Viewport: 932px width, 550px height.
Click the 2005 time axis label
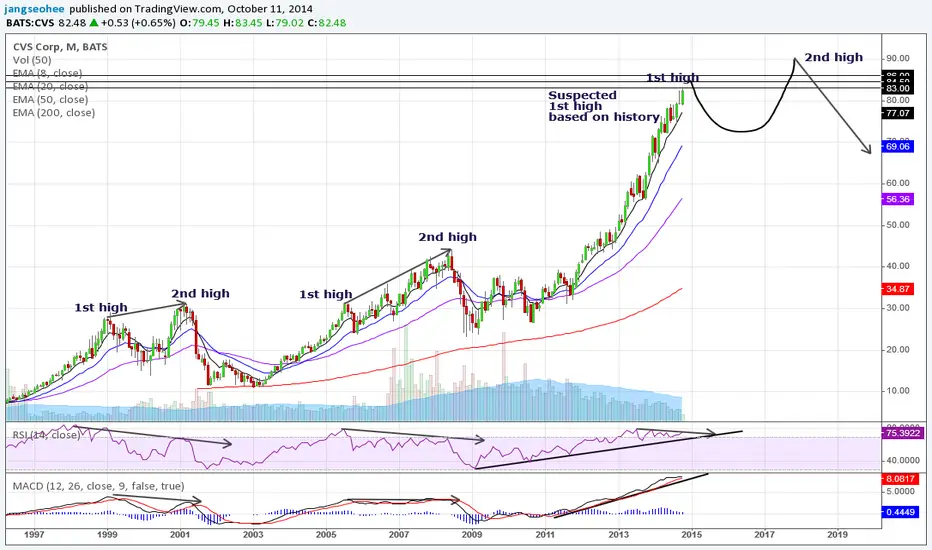(326, 535)
